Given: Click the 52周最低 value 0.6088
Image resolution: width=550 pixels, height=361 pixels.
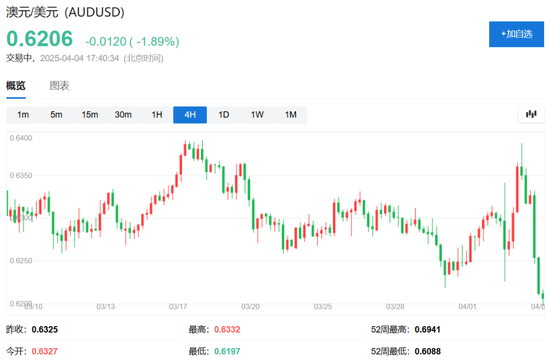Looking at the screenshot, I should pyautogui.click(x=427, y=351).
